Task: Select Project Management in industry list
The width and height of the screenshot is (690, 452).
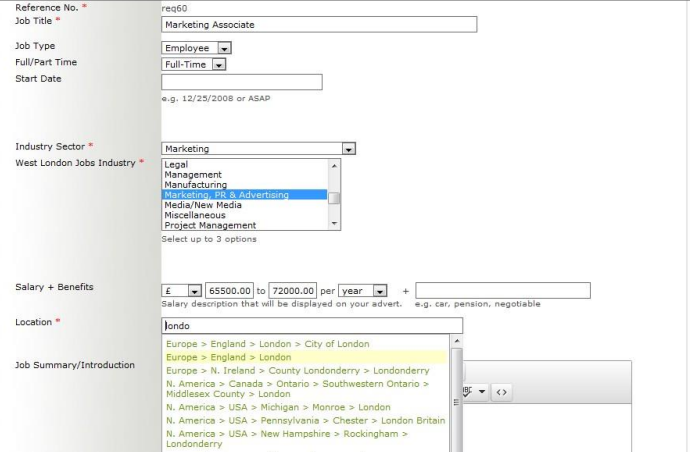Action: coord(245,225)
